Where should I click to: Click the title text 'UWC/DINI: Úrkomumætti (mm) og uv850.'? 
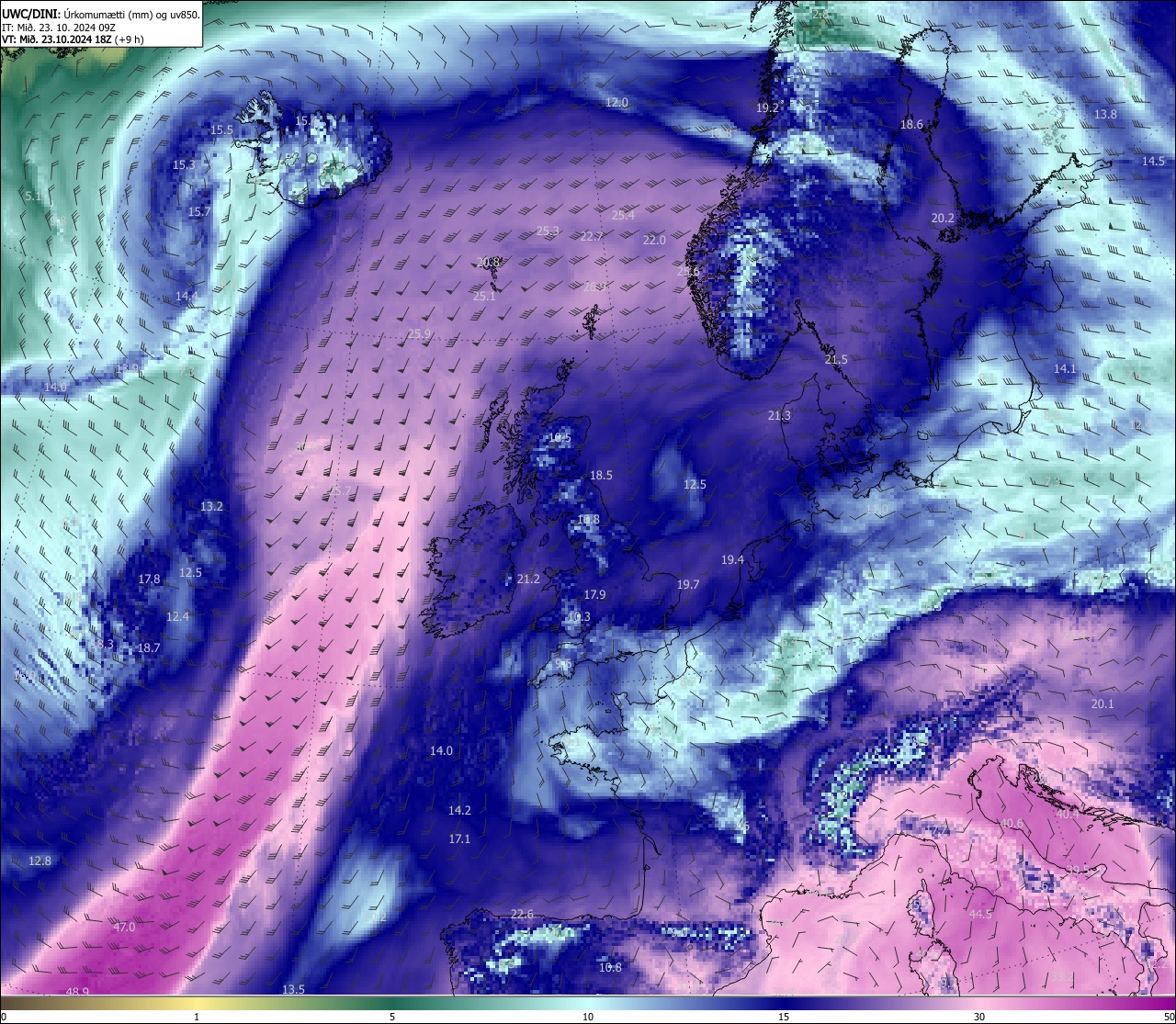101,15
